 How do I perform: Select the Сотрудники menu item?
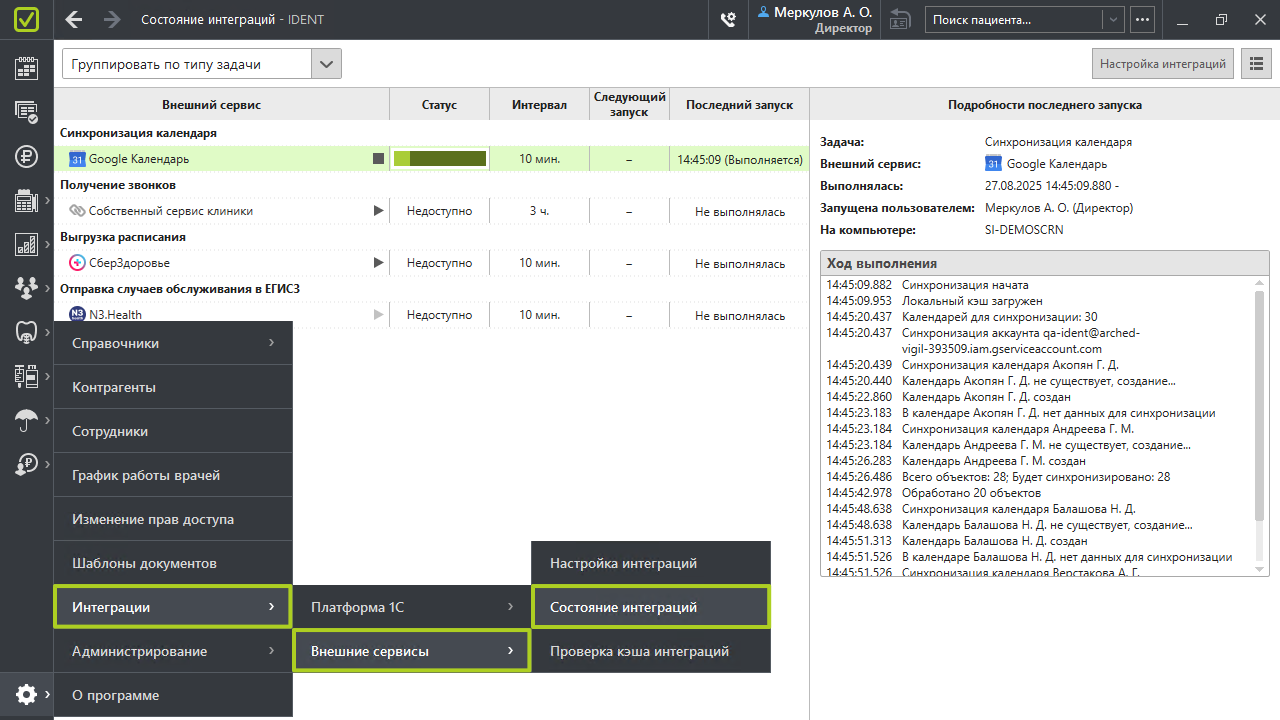click(173, 431)
